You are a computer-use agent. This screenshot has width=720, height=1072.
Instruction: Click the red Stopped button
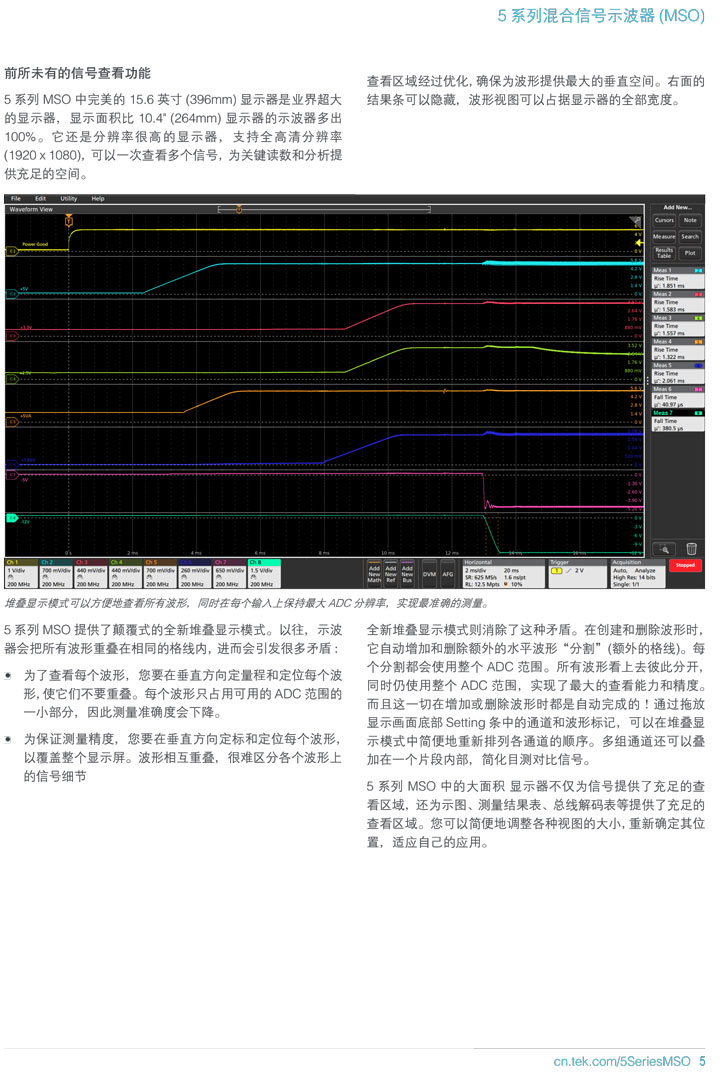(685, 565)
